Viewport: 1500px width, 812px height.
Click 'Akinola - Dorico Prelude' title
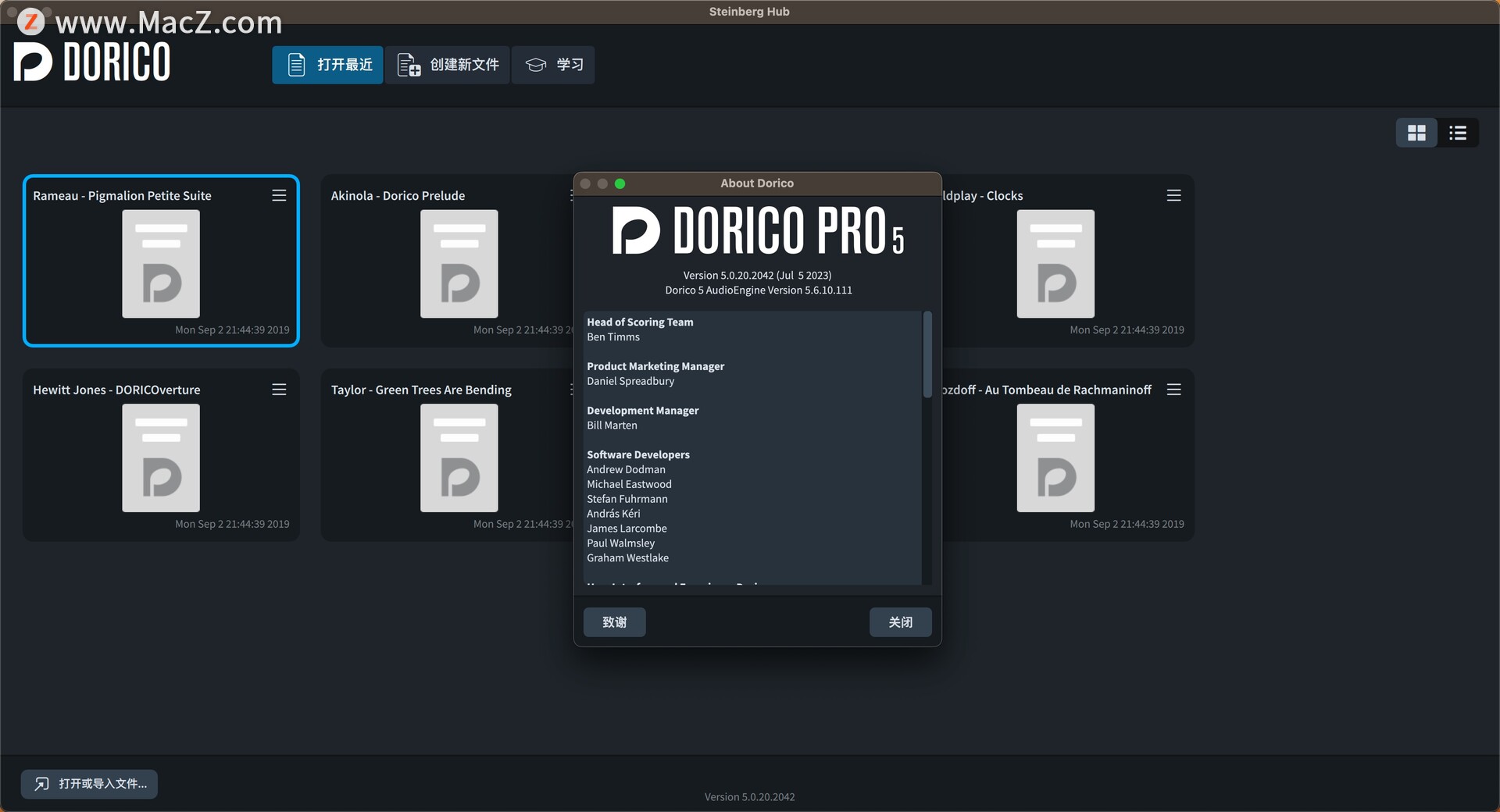[x=398, y=196]
